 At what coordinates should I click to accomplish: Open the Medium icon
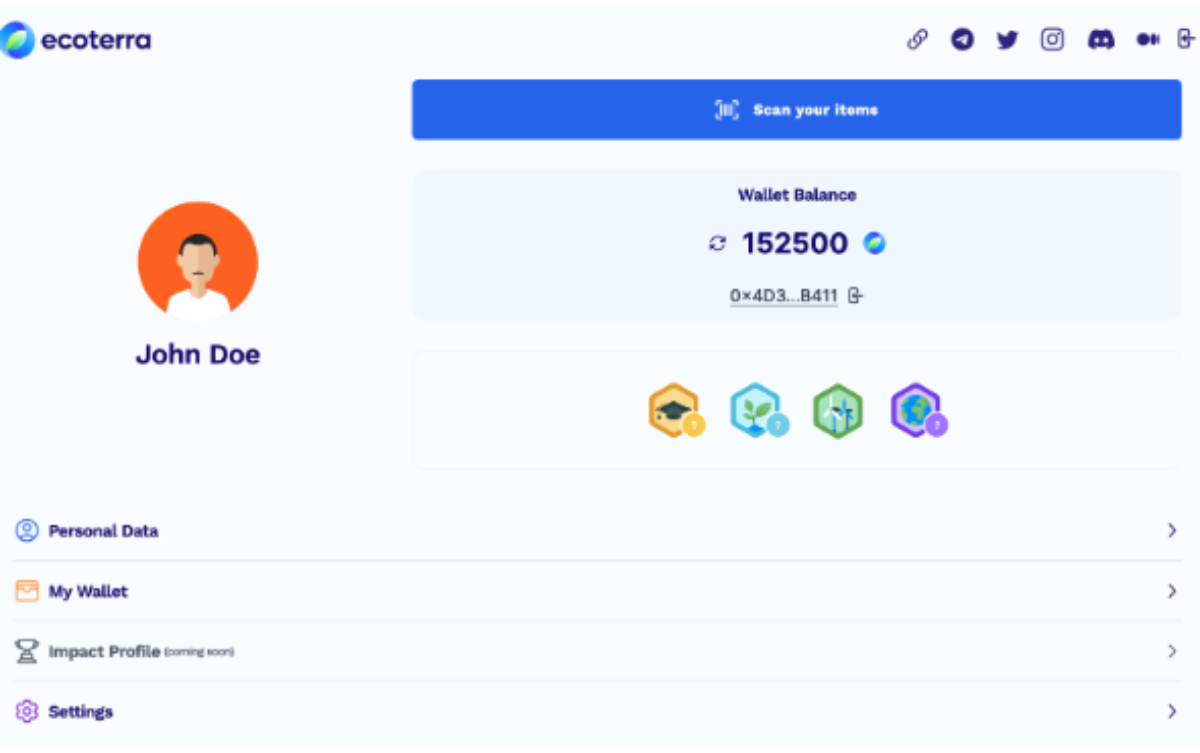tap(1147, 40)
